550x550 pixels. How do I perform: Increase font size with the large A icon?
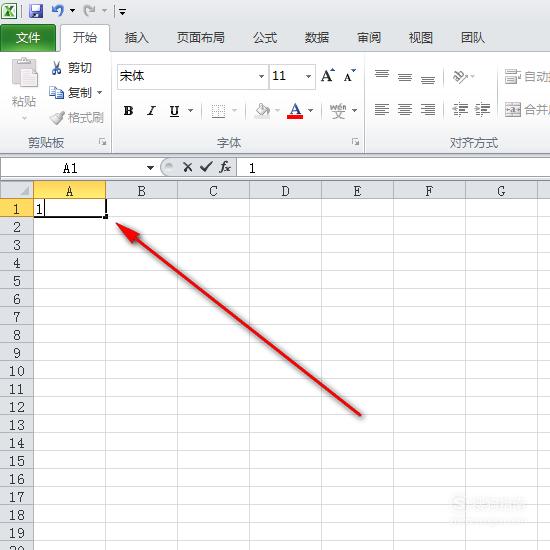click(x=328, y=75)
